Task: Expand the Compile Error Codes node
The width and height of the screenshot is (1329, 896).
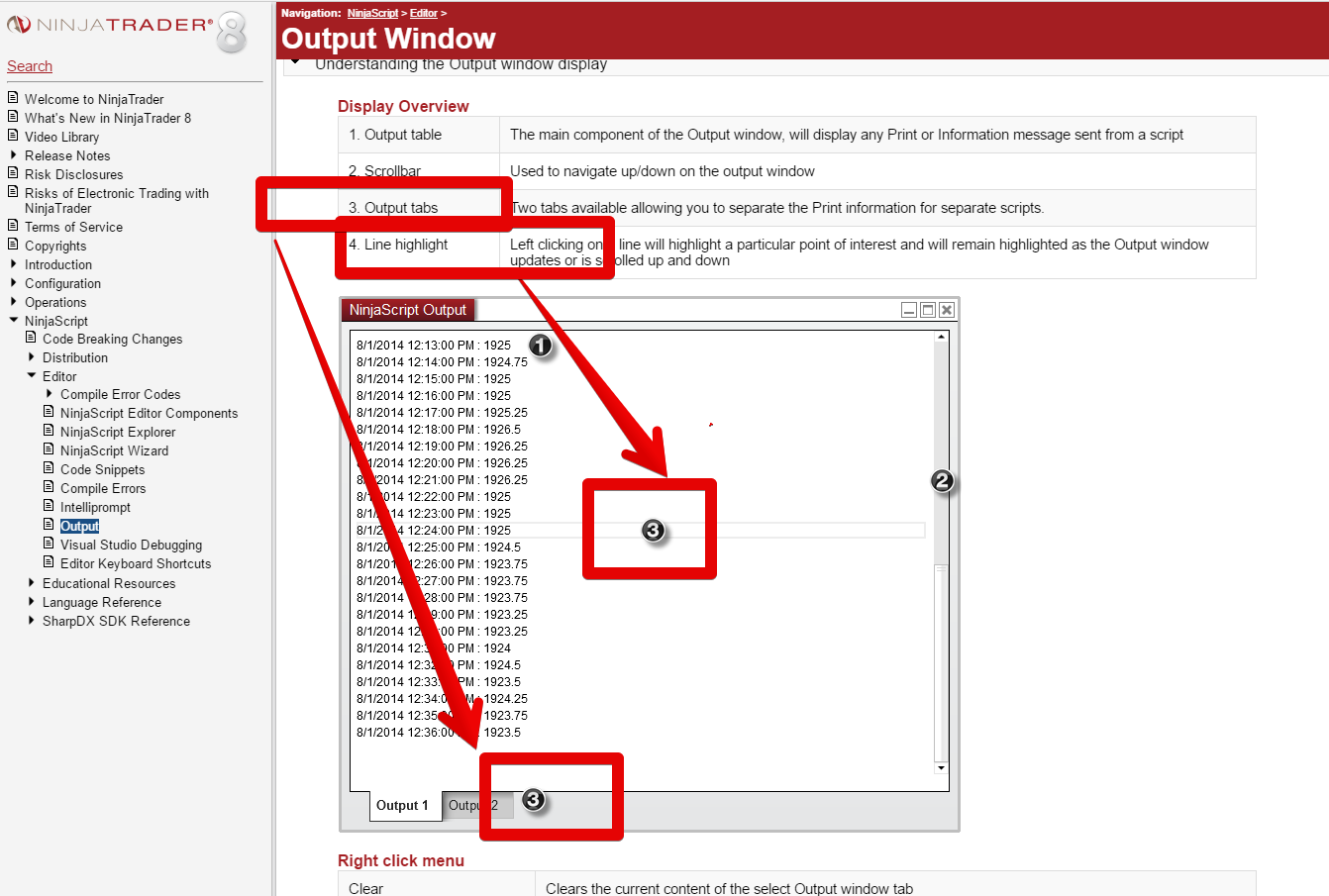Action: 49,393
